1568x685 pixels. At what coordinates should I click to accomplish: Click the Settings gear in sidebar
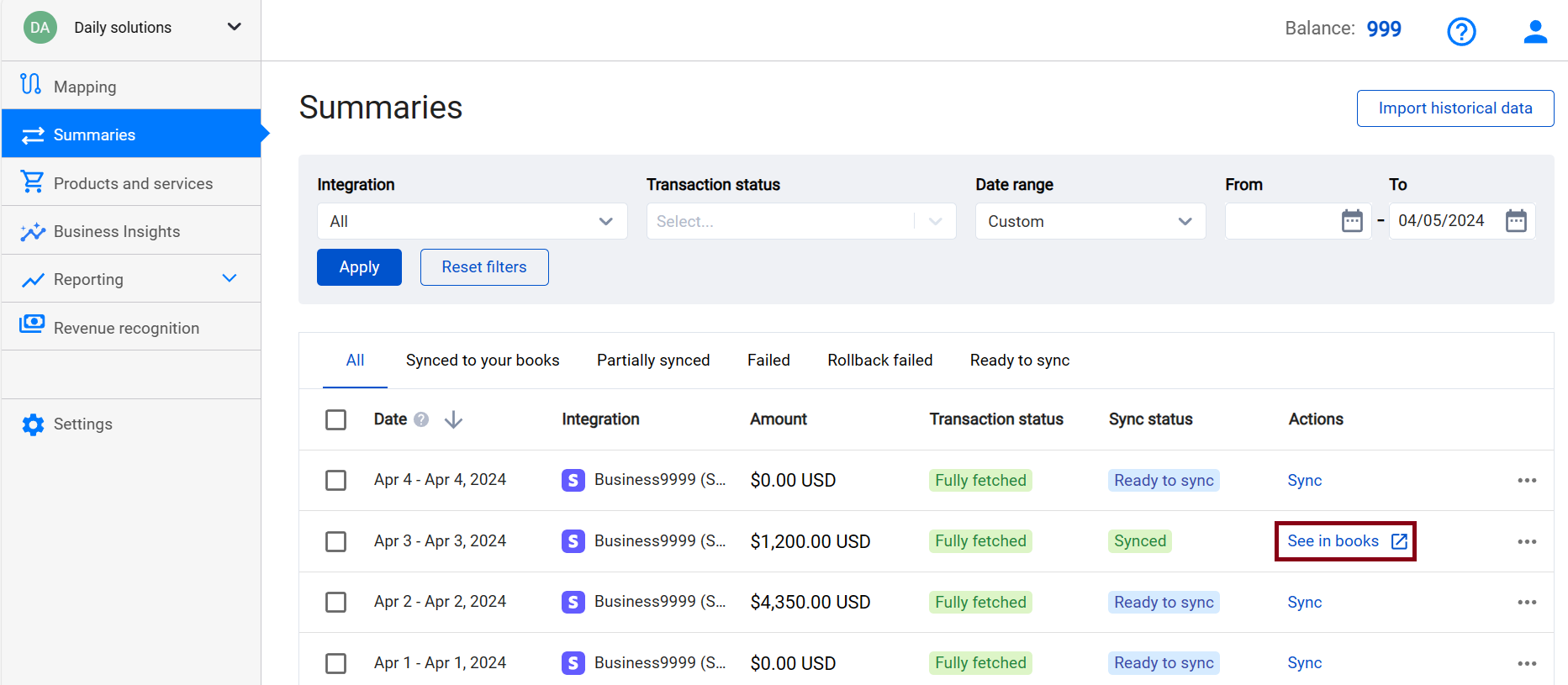pyautogui.click(x=33, y=424)
